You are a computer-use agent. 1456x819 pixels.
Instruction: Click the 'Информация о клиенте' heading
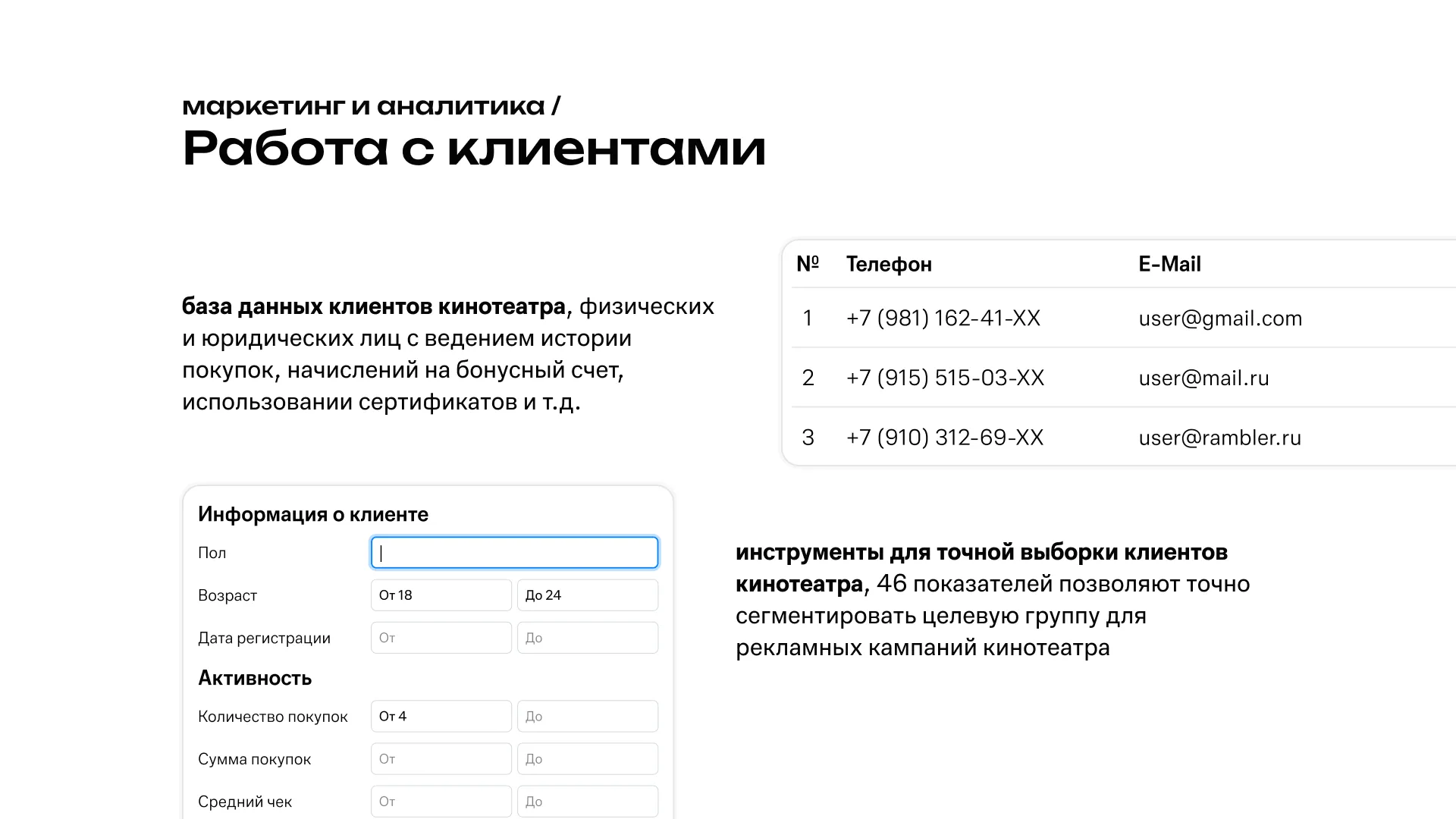point(313,514)
